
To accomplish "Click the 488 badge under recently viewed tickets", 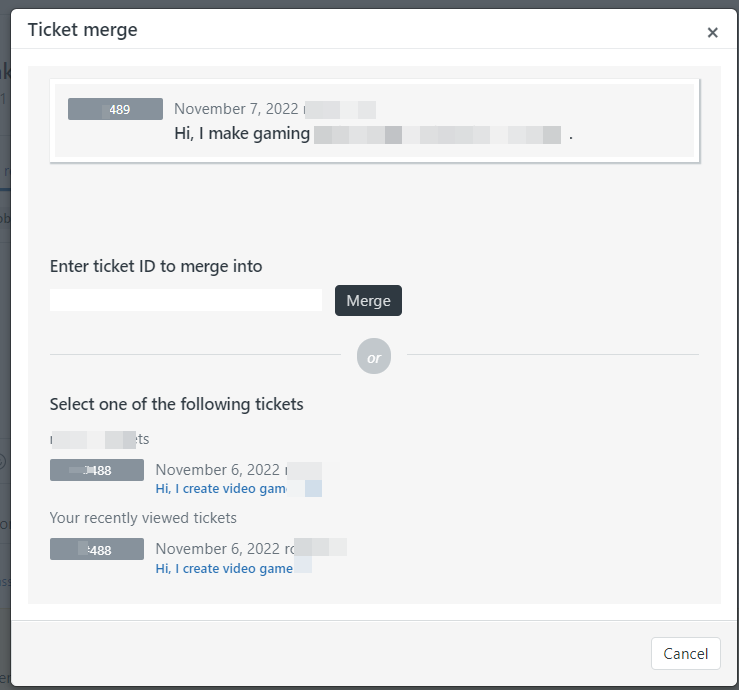I will tap(97, 549).
